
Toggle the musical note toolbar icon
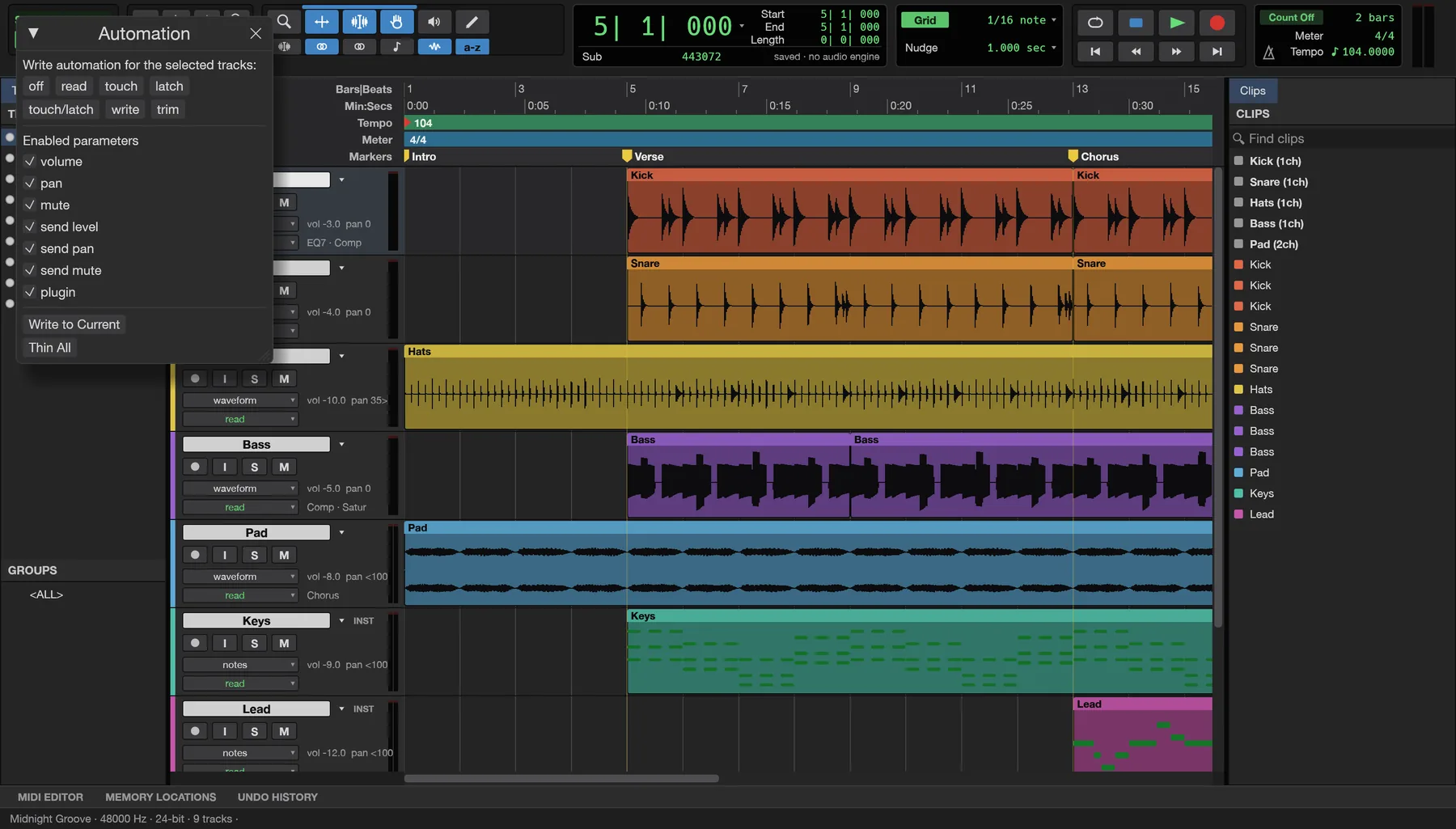pyautogui.click(x=396, y=47)
